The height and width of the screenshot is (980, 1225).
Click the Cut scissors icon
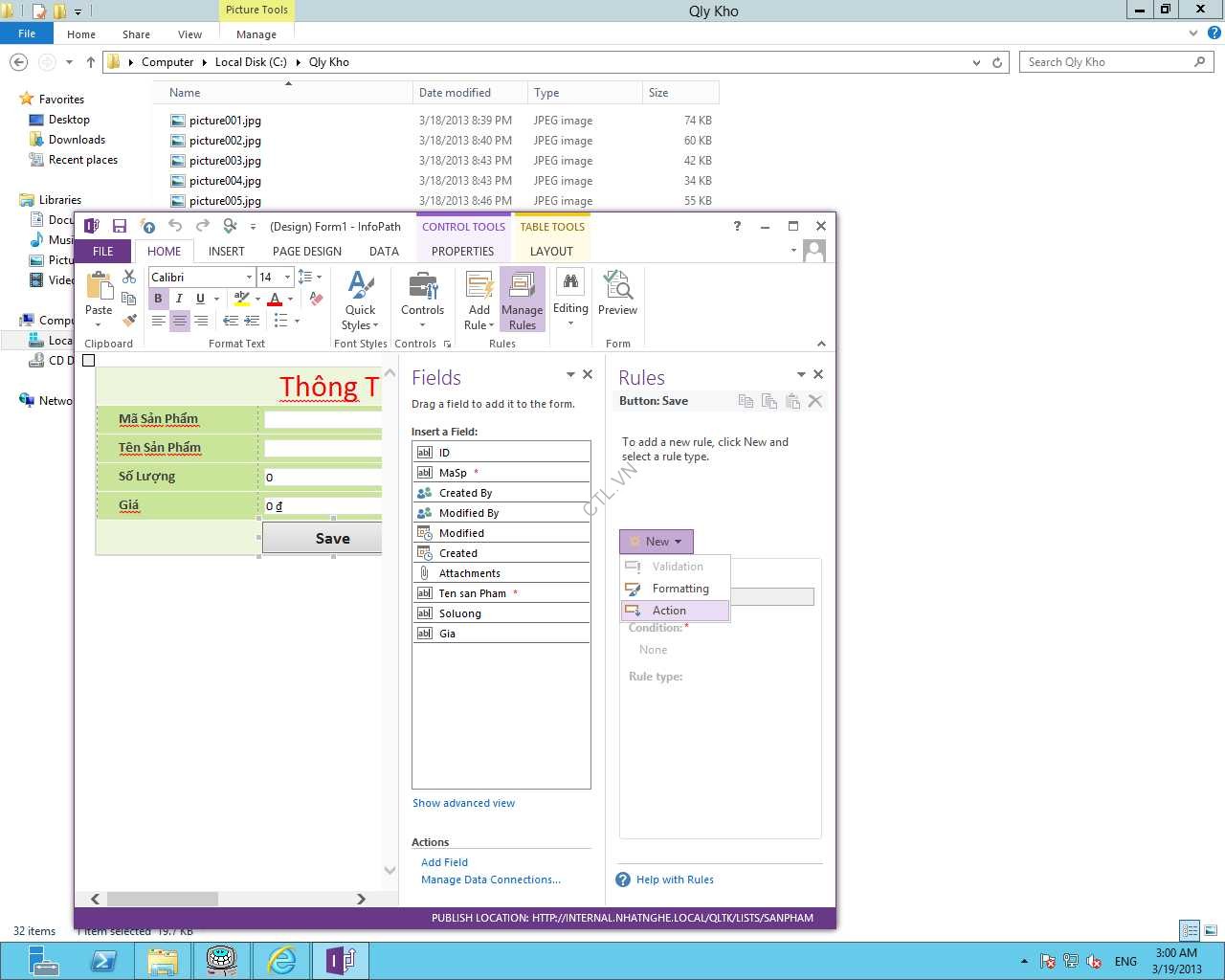[x=129, y=278]
